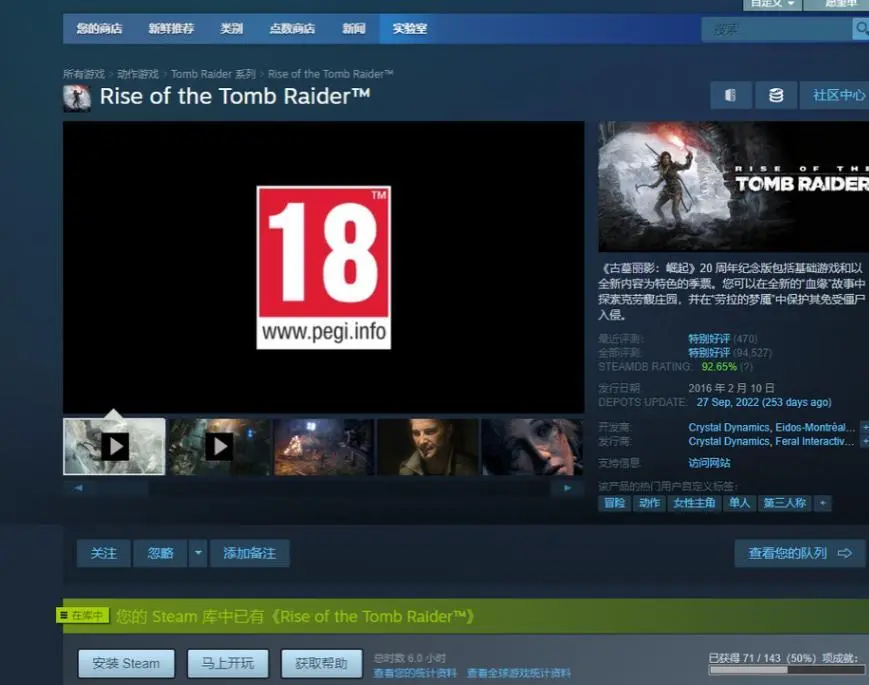The width and height of the screenshot is (869, 685).
Task: Play the second trailer thumbnail
Action: coord(219,447)
